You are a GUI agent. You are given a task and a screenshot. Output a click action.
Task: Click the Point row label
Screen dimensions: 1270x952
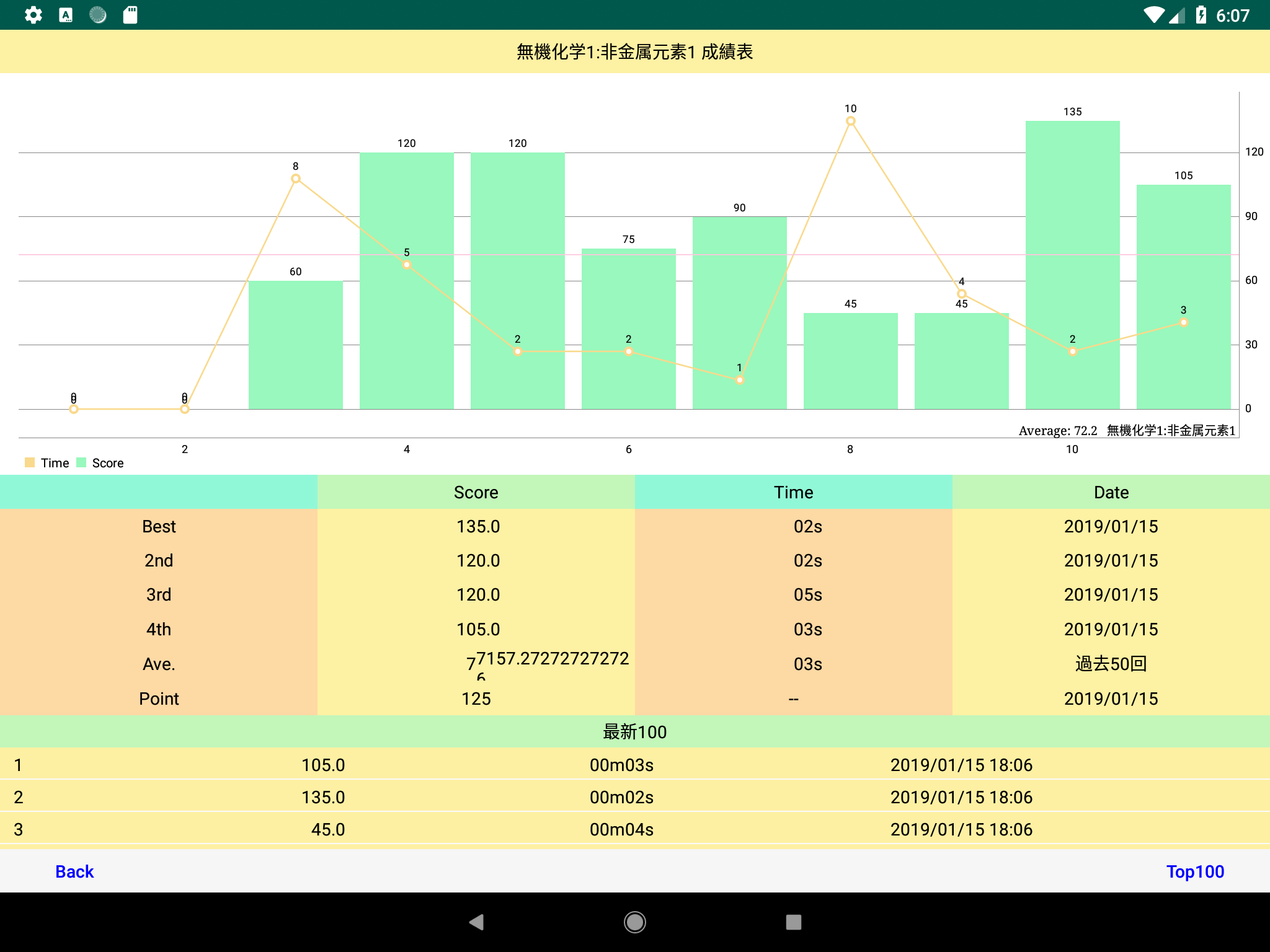(x=159, y=699)
